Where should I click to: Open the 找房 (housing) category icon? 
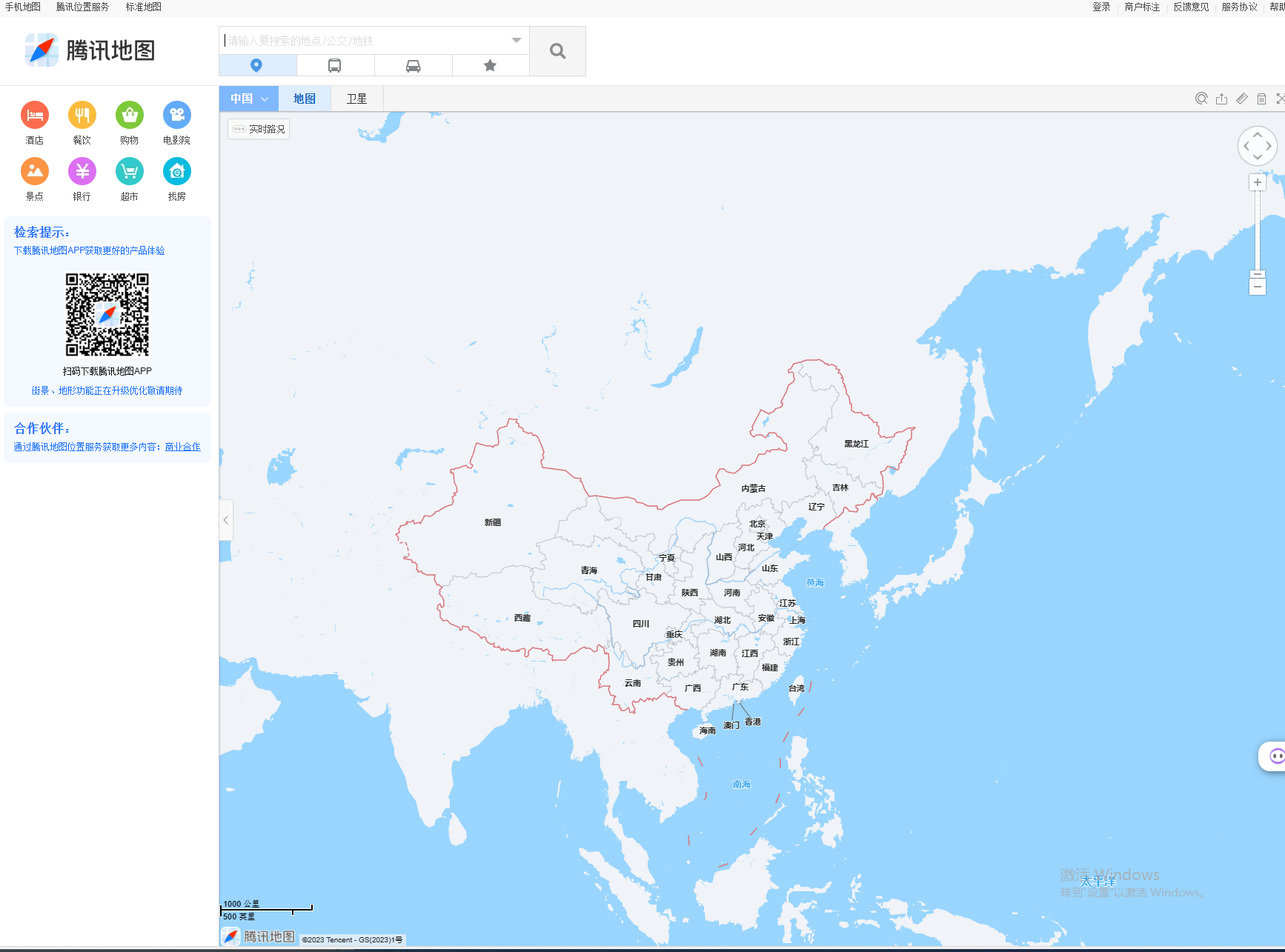pyautogui.click(x=176, y=171)
